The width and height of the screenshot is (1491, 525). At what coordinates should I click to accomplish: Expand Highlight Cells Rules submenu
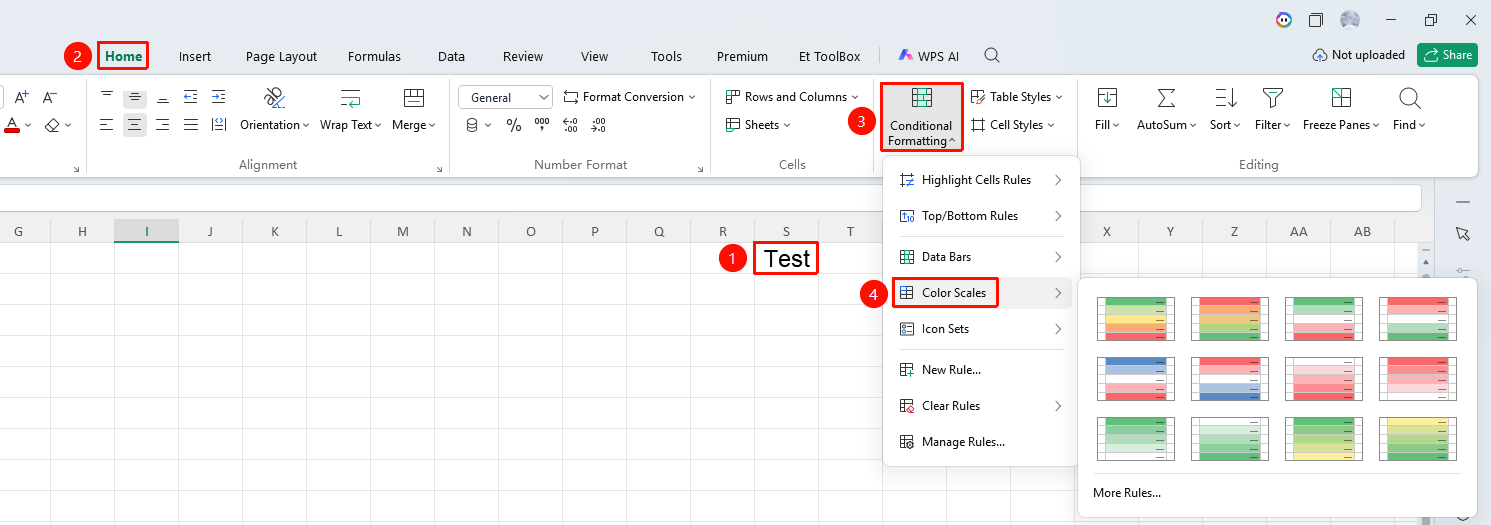pos(981,180)
